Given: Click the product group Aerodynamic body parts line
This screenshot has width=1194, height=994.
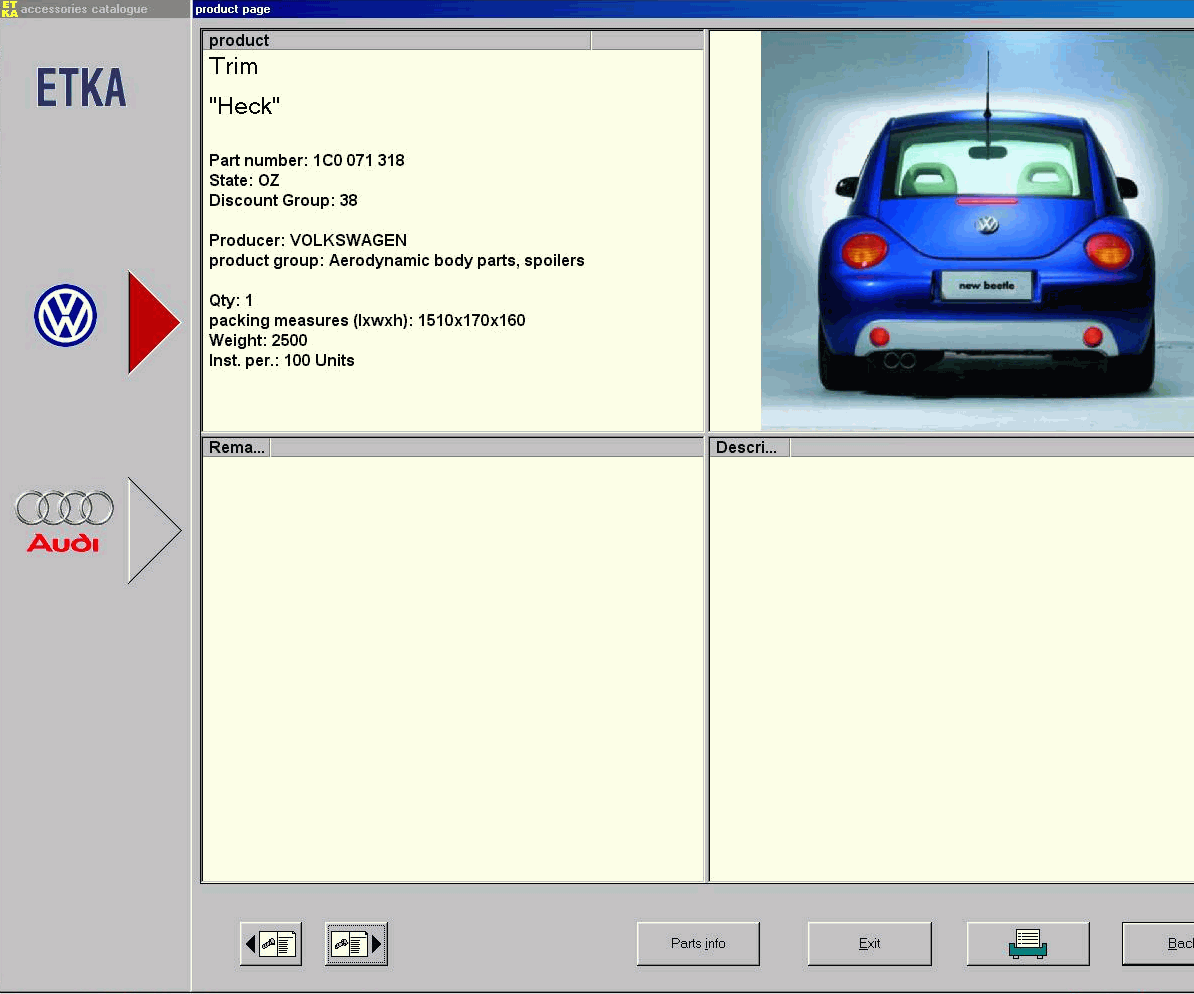Looking at the screenshot, I should [397, 260].
